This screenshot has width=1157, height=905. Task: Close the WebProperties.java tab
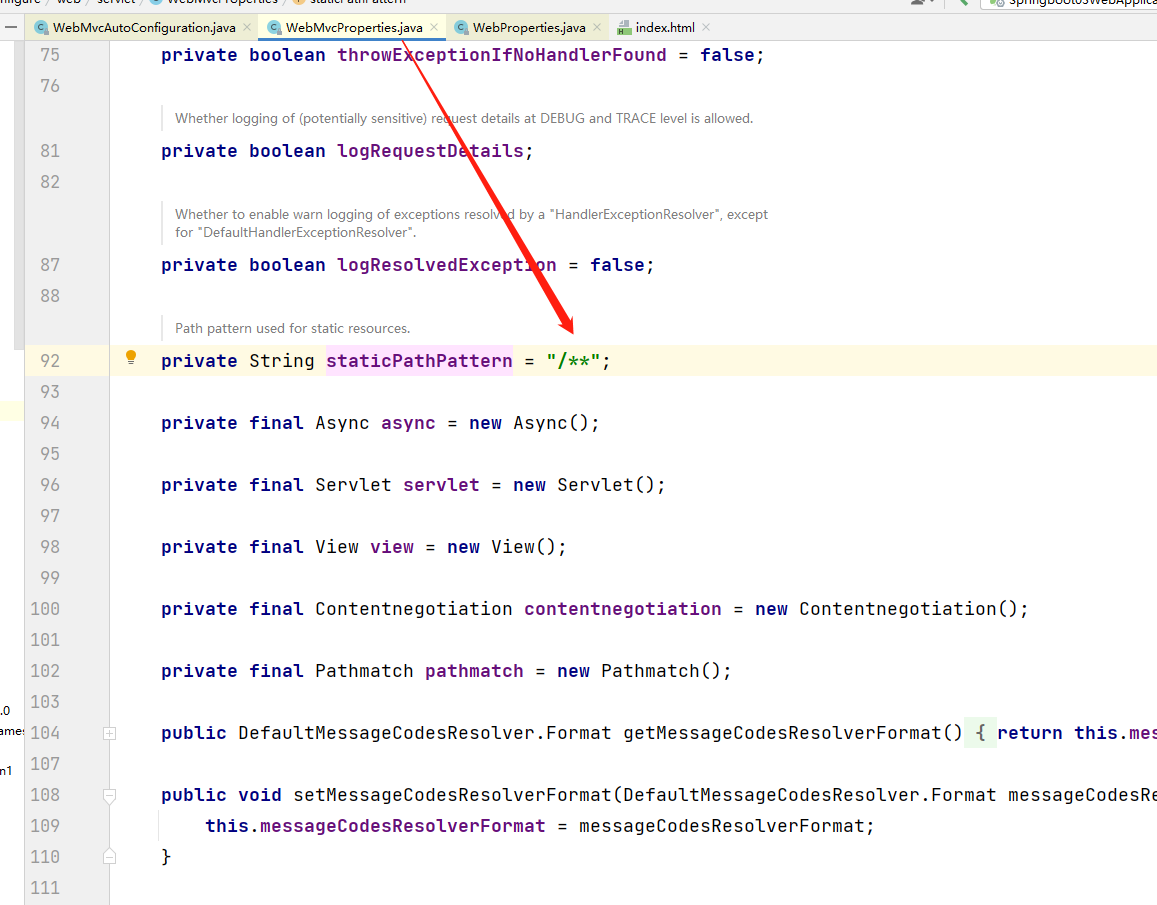(x=597, y=27)
